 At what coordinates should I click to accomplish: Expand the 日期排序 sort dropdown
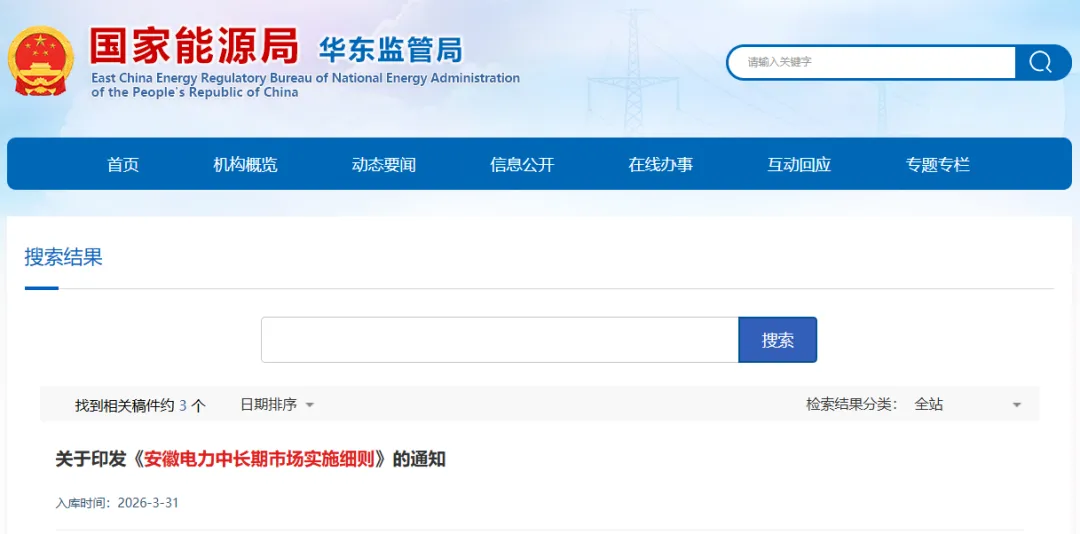(x=277, y=404)
